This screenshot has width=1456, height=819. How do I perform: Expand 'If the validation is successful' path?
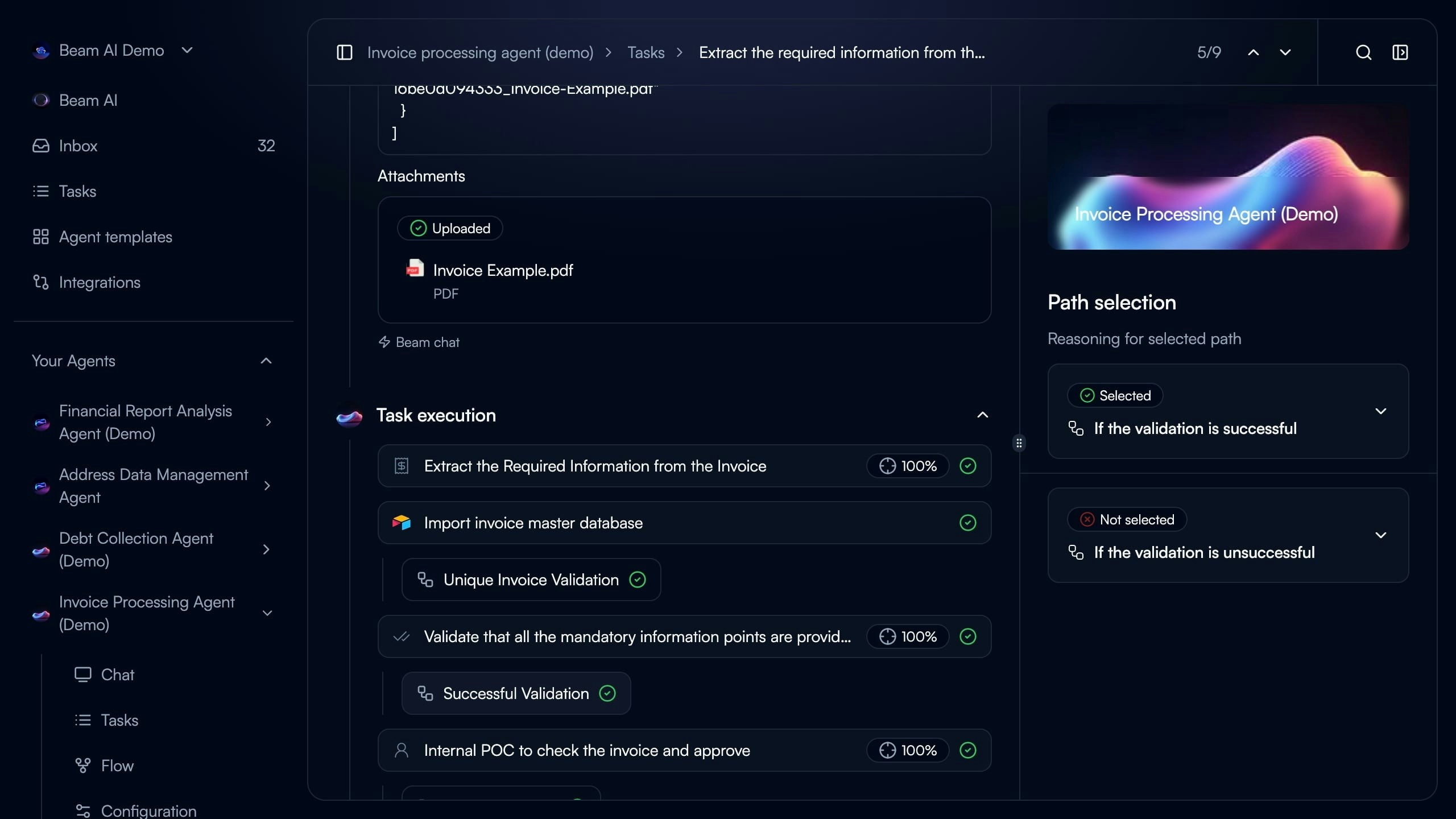[x=1380, y=411]
